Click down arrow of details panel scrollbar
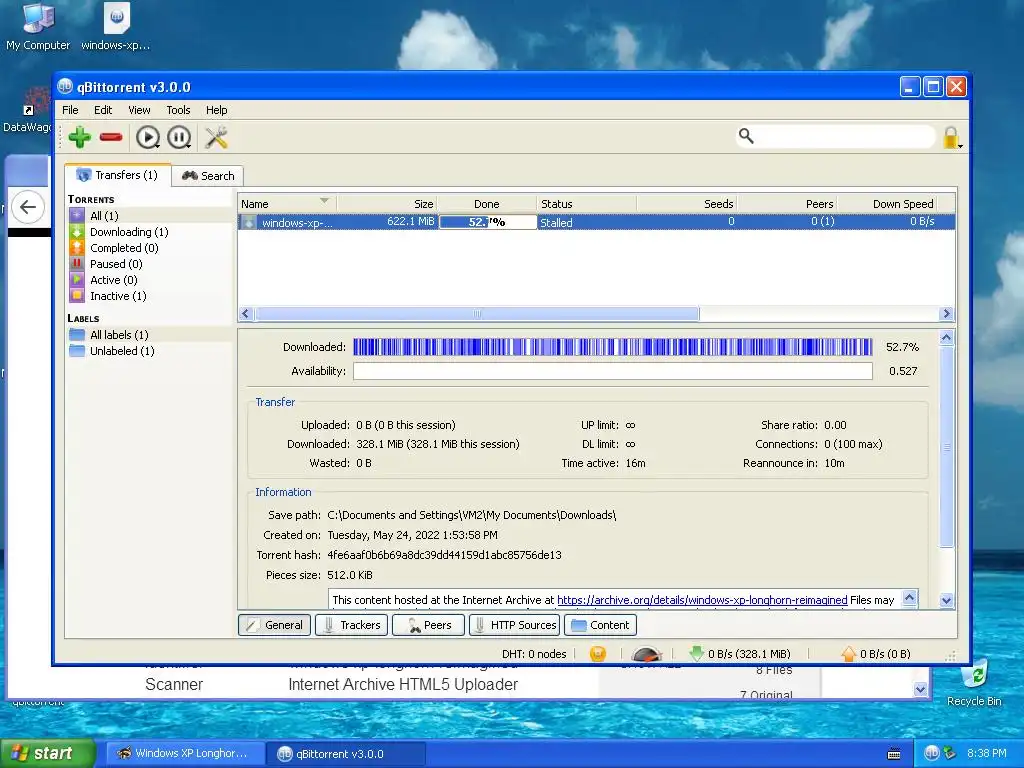The height and width of the screenshot is (768, 1024). (946, 600)
